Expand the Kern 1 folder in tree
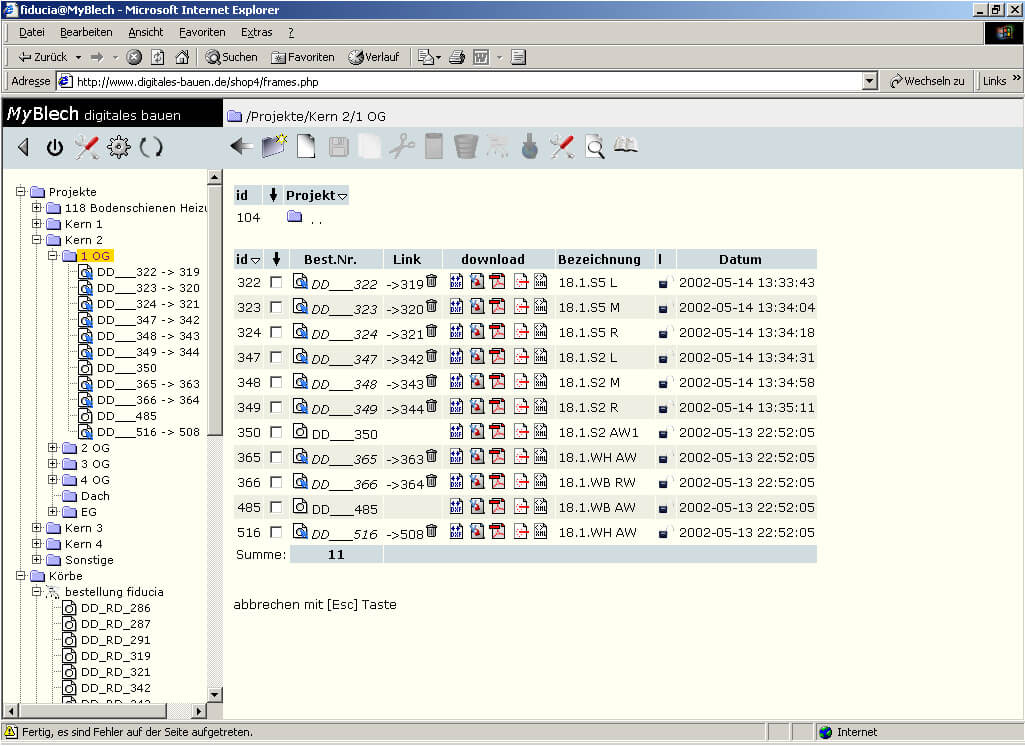The width and height of the screenshot is (1025, 746). coord(37,224)
